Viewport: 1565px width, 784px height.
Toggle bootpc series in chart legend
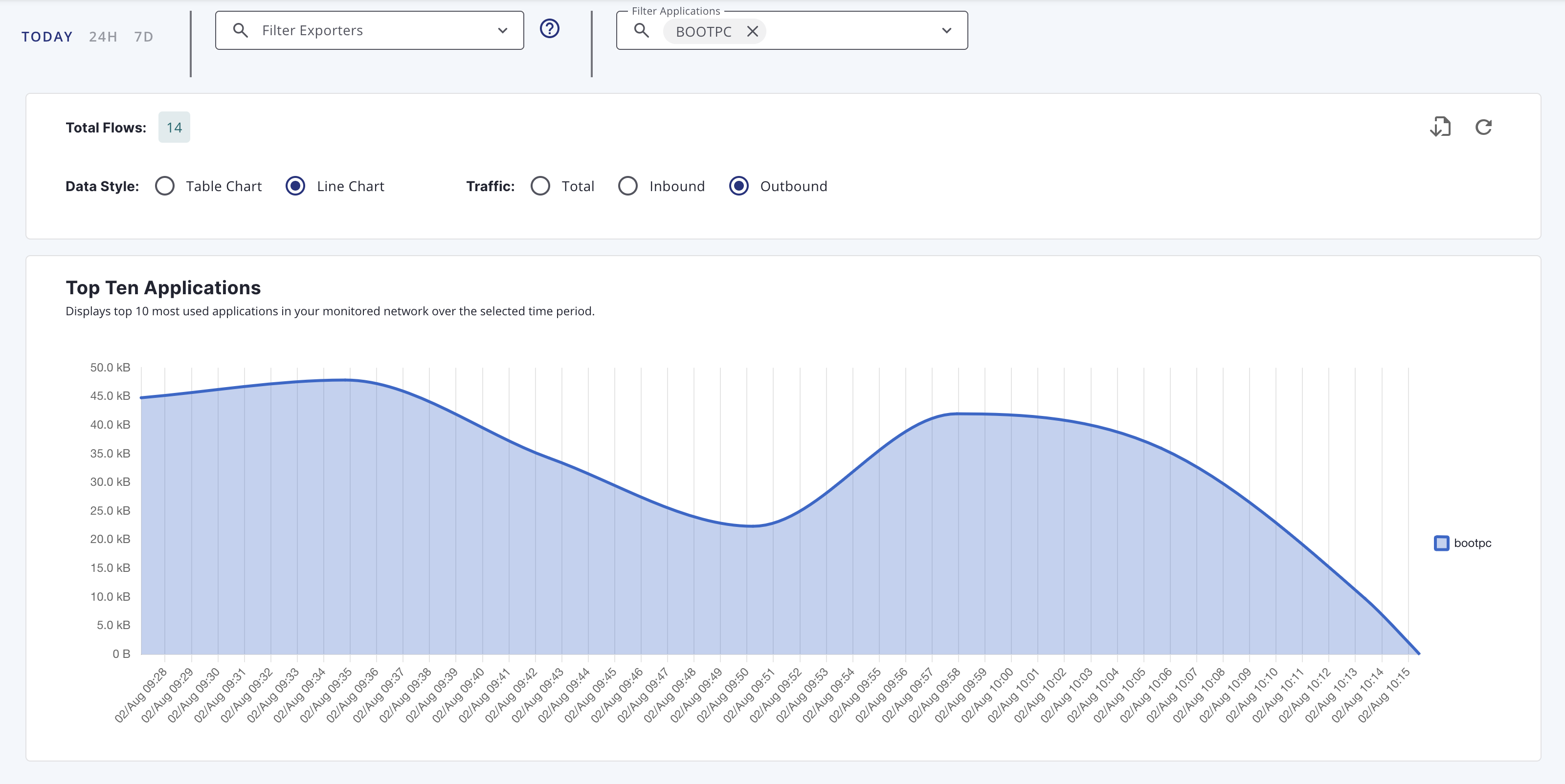(1441, 543)
